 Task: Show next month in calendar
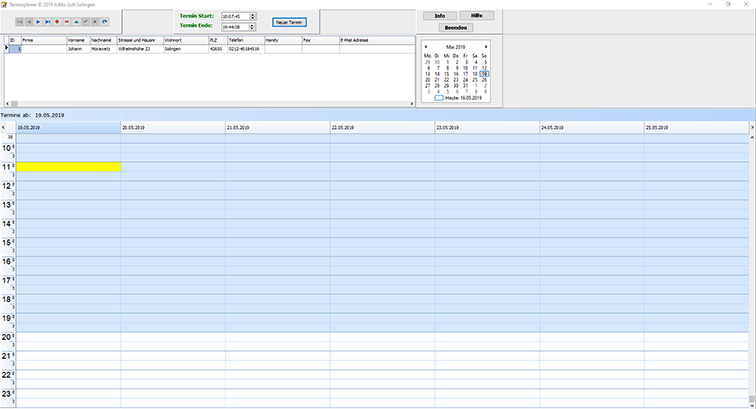pos(487,46)
